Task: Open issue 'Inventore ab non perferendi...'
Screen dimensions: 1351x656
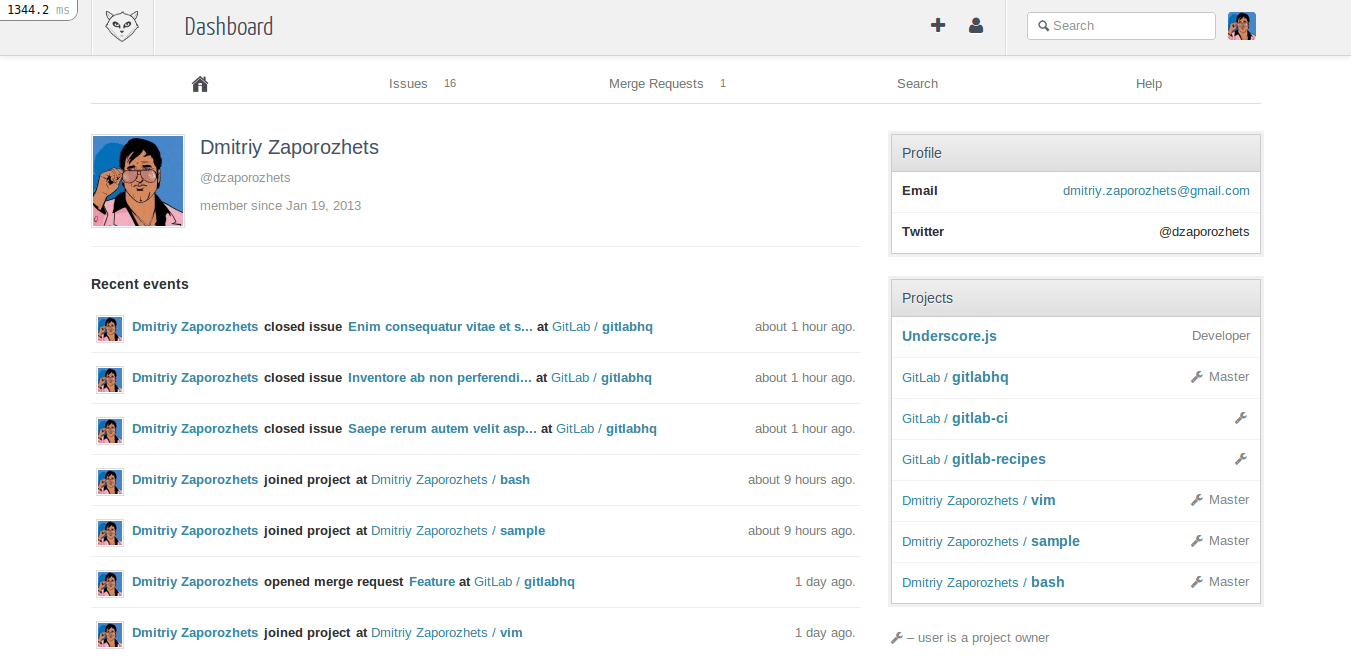Action: click(439, 378)
